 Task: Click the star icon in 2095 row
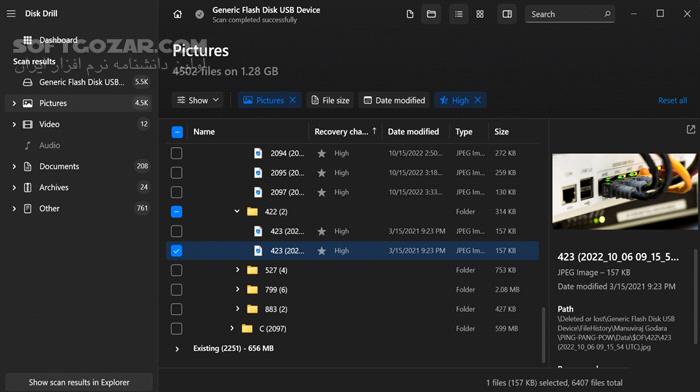coord(321,173)
